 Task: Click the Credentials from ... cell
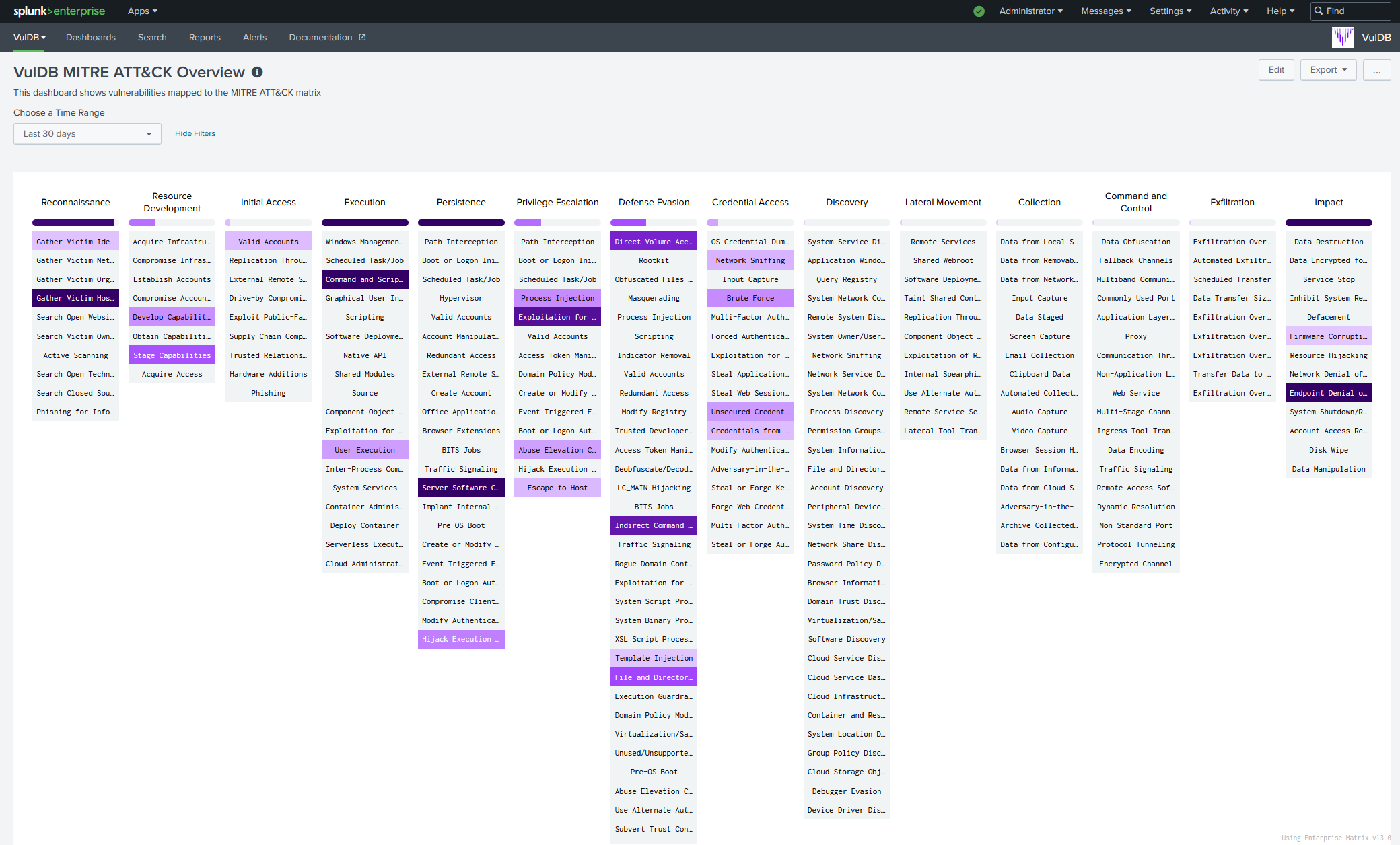tap(750, 431)
